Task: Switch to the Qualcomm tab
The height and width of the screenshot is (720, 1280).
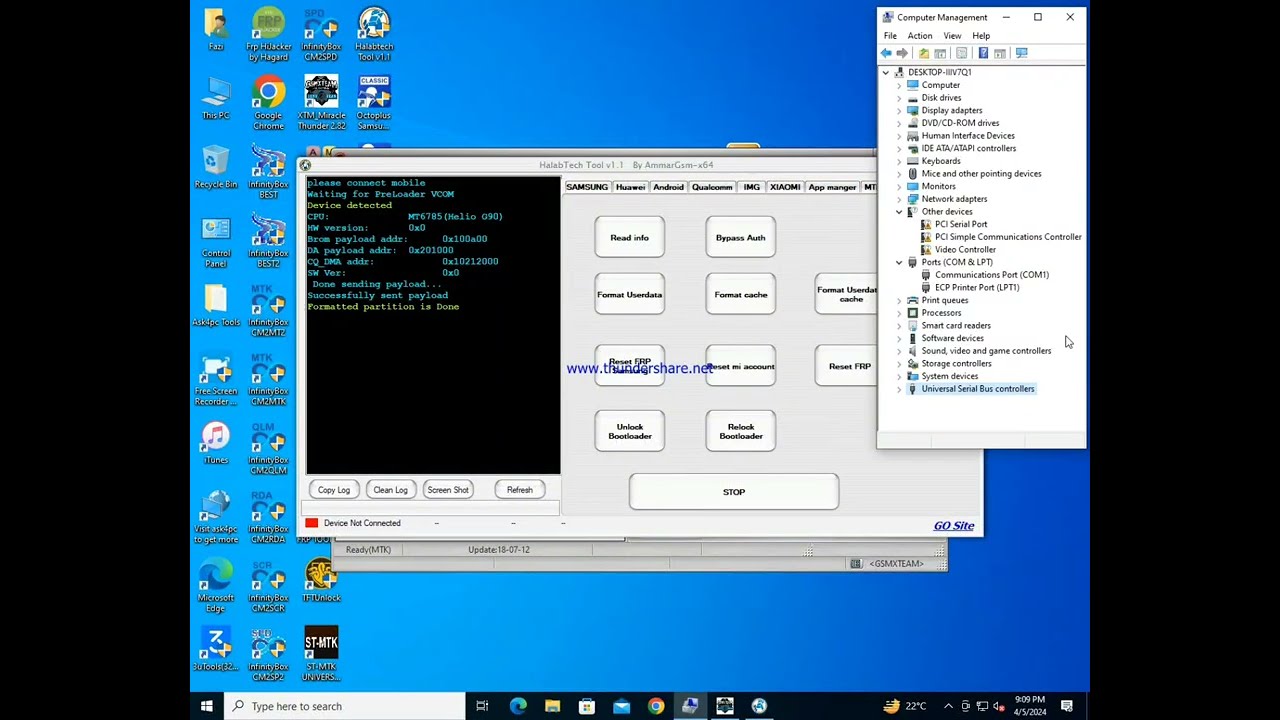Action: 712,187
